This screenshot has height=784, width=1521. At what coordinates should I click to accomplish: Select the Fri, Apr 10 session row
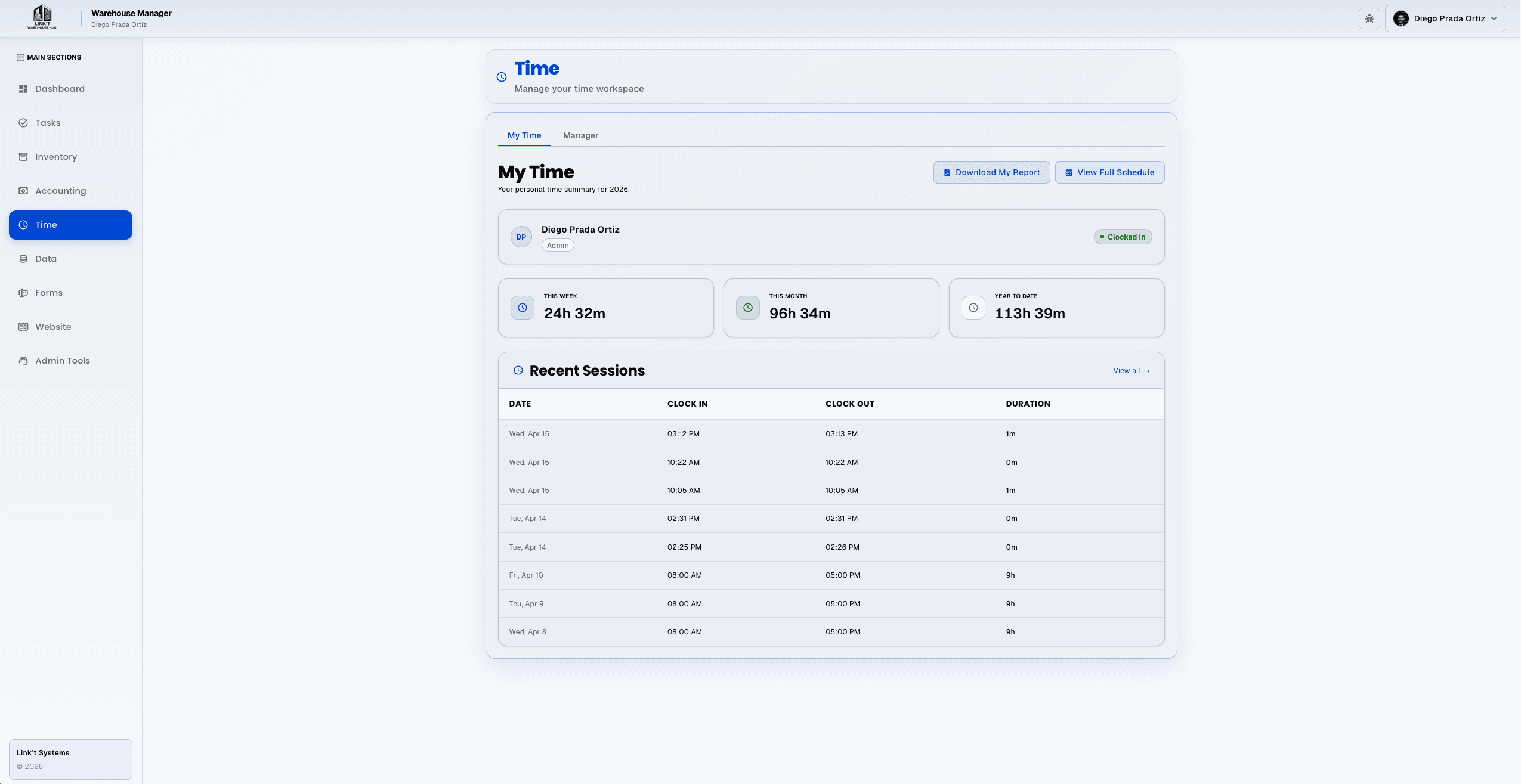(x=831, y=575)
